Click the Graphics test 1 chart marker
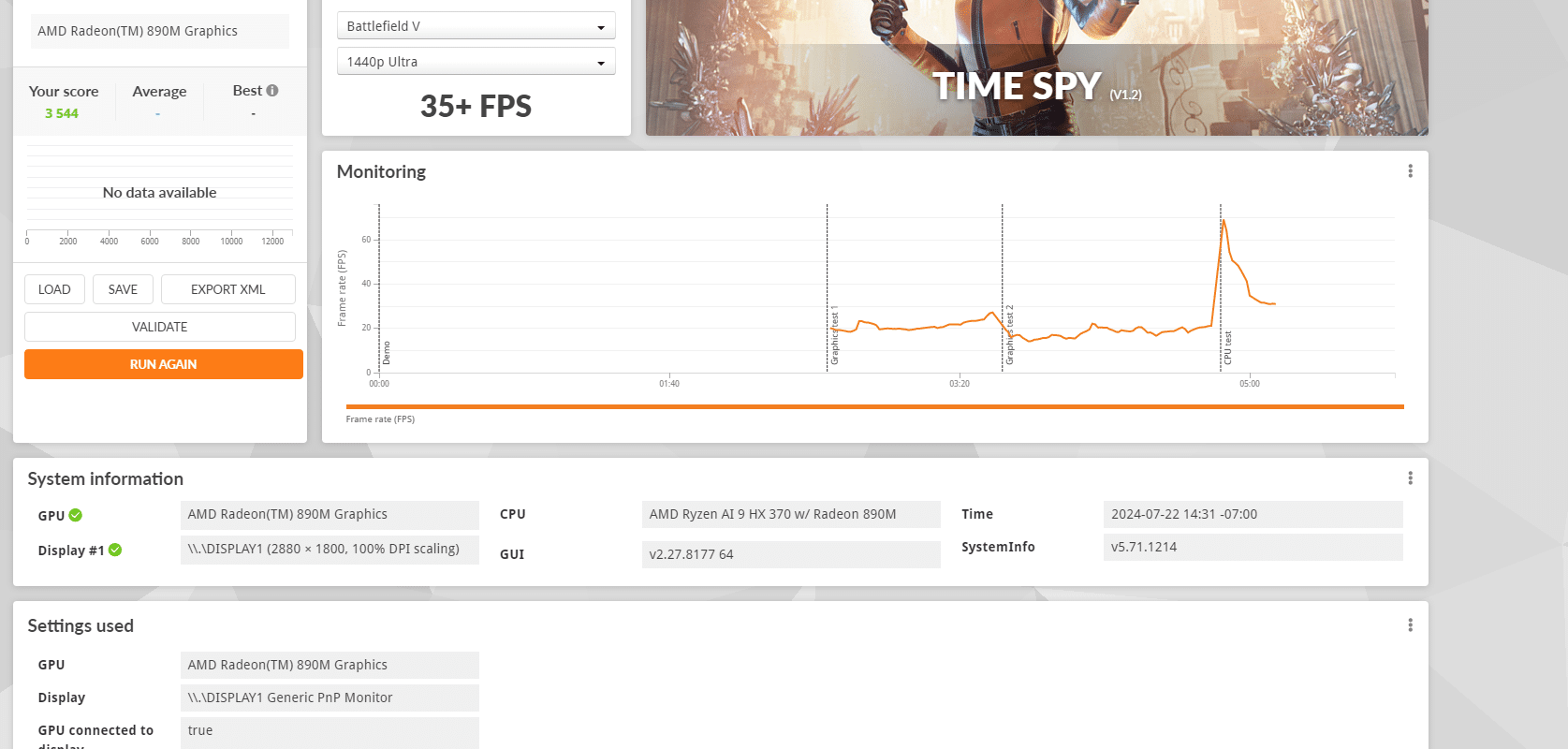The height and width of the screenshot is (749, 1568). click(x=835, y=335)
